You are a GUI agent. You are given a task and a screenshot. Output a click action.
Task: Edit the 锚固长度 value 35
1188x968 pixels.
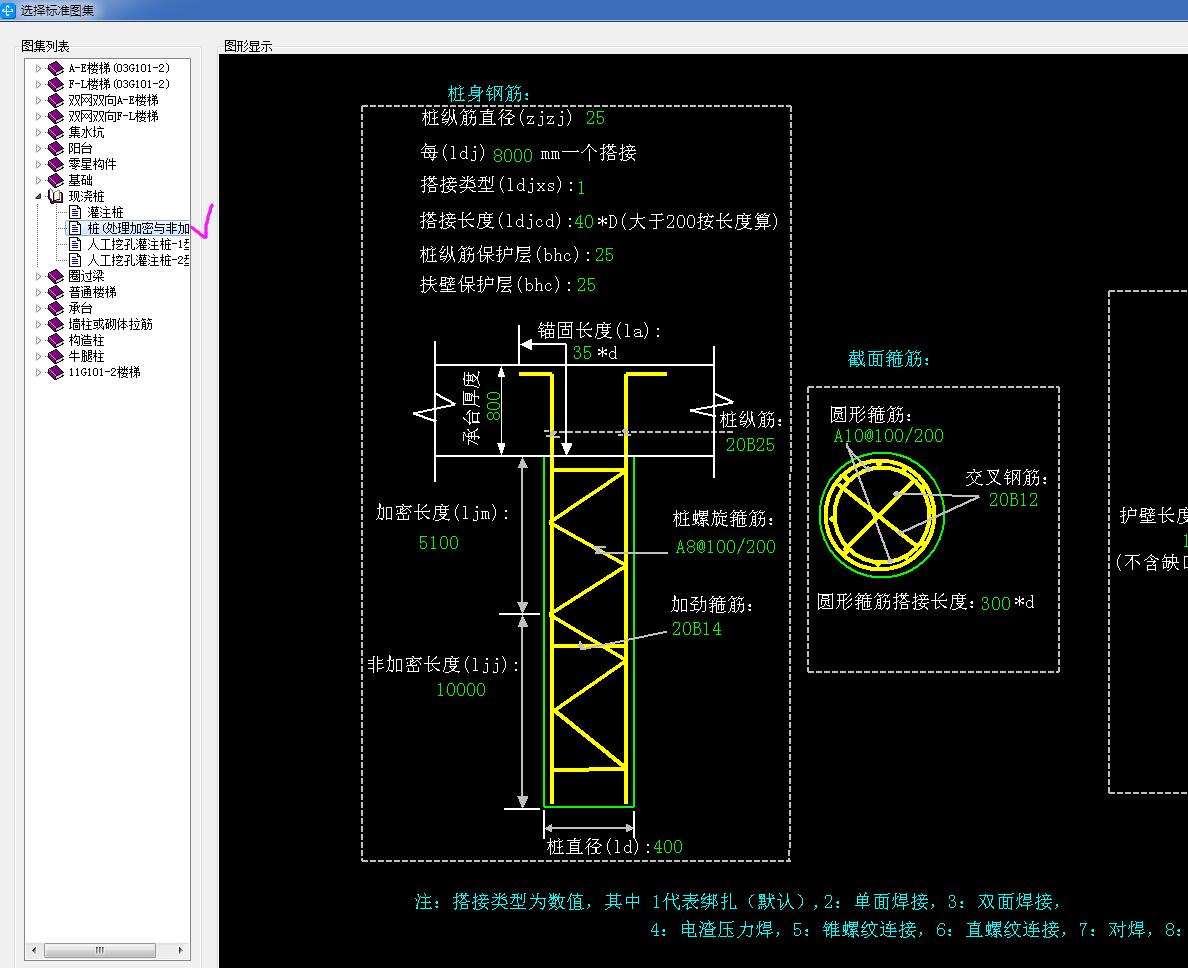coord(582,353)
